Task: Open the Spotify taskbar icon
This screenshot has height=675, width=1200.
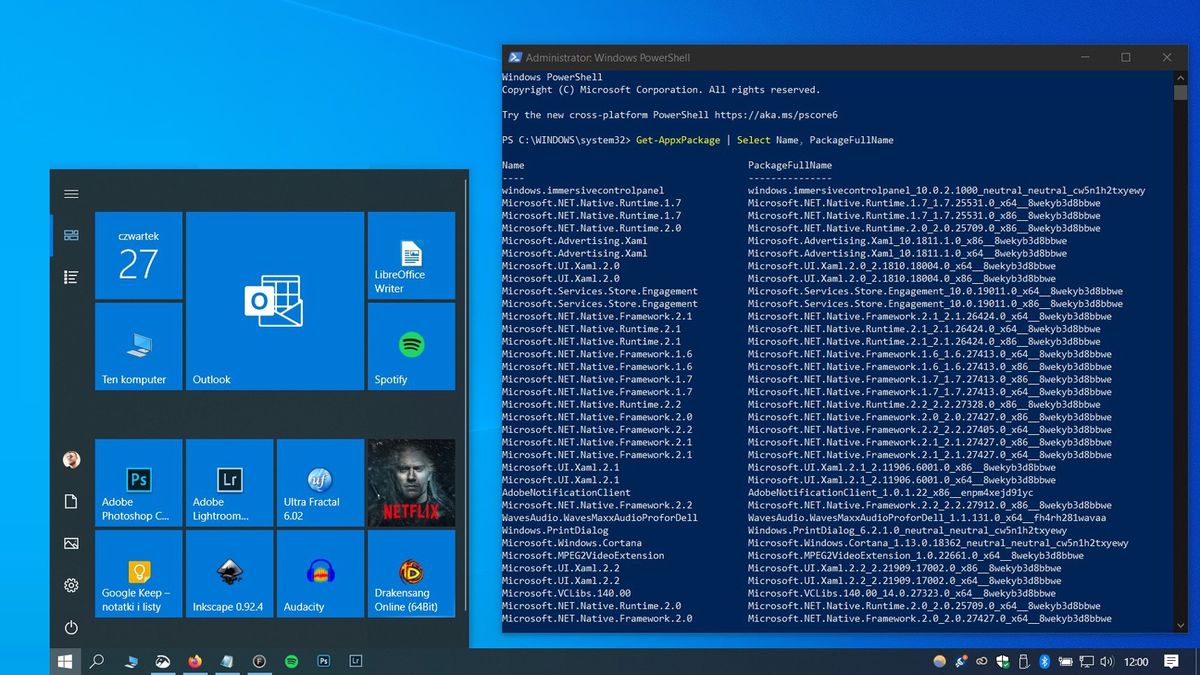Action: tap(291, 661)
